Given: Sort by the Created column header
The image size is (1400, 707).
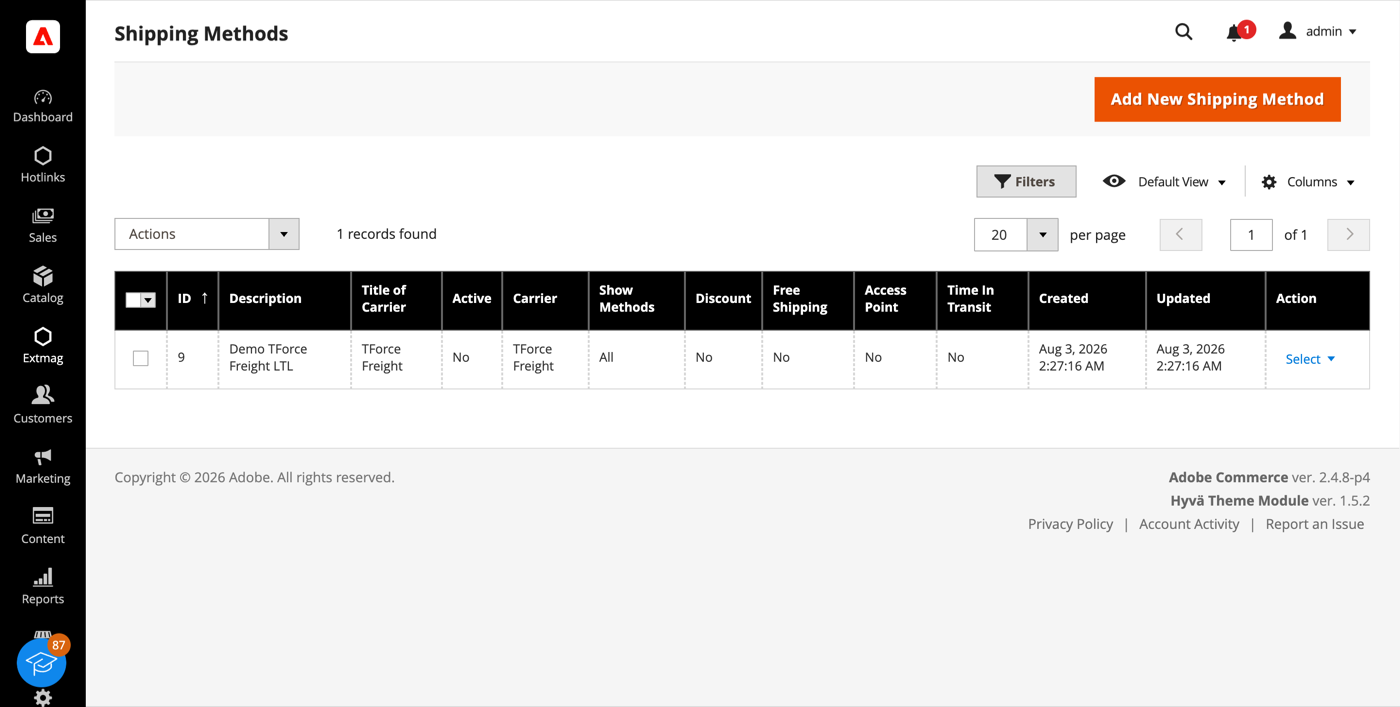Looking at the screenshot, I should (x=1087, y=299).
